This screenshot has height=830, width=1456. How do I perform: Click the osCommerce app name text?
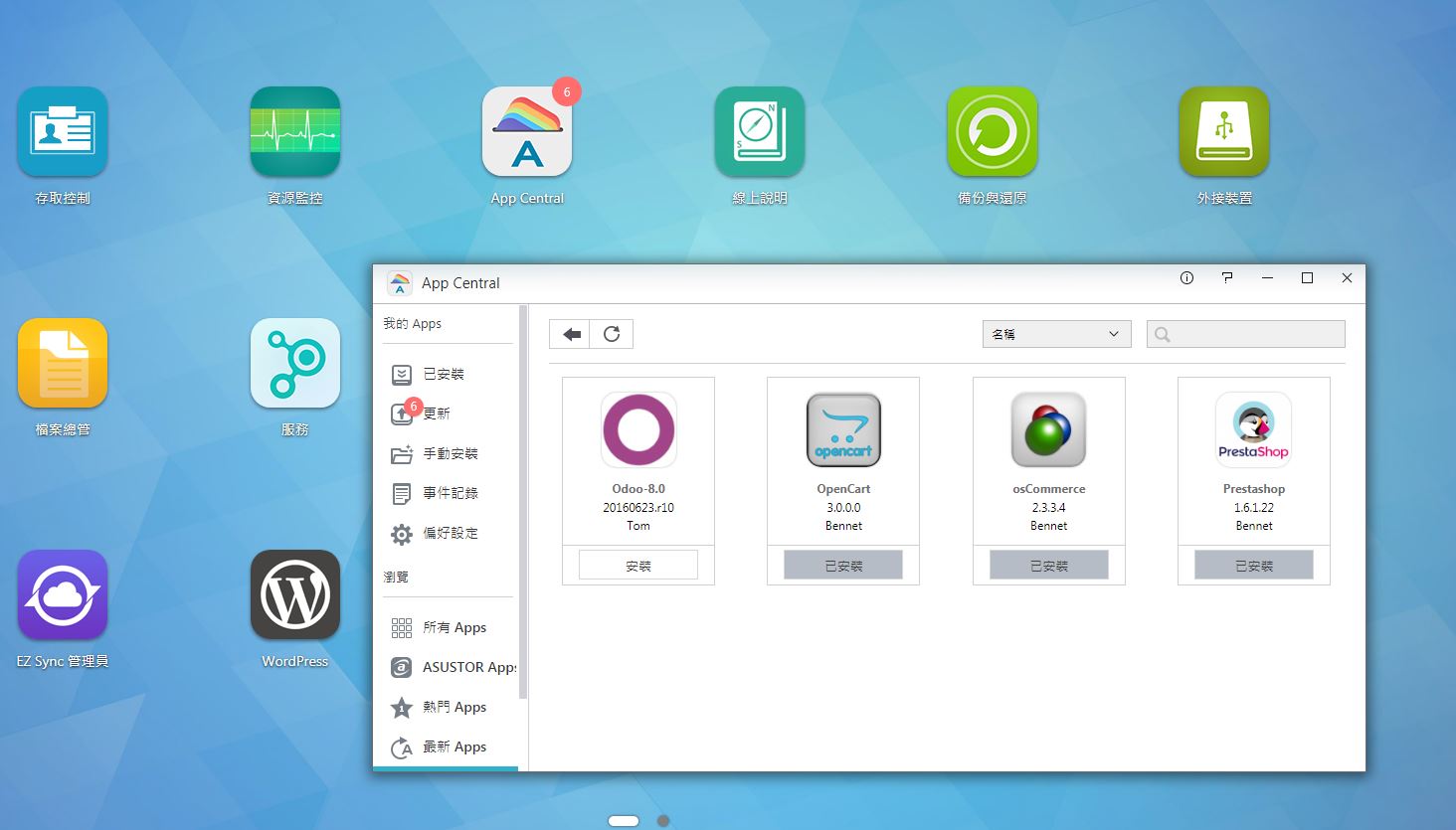(x=1048, y=489)
